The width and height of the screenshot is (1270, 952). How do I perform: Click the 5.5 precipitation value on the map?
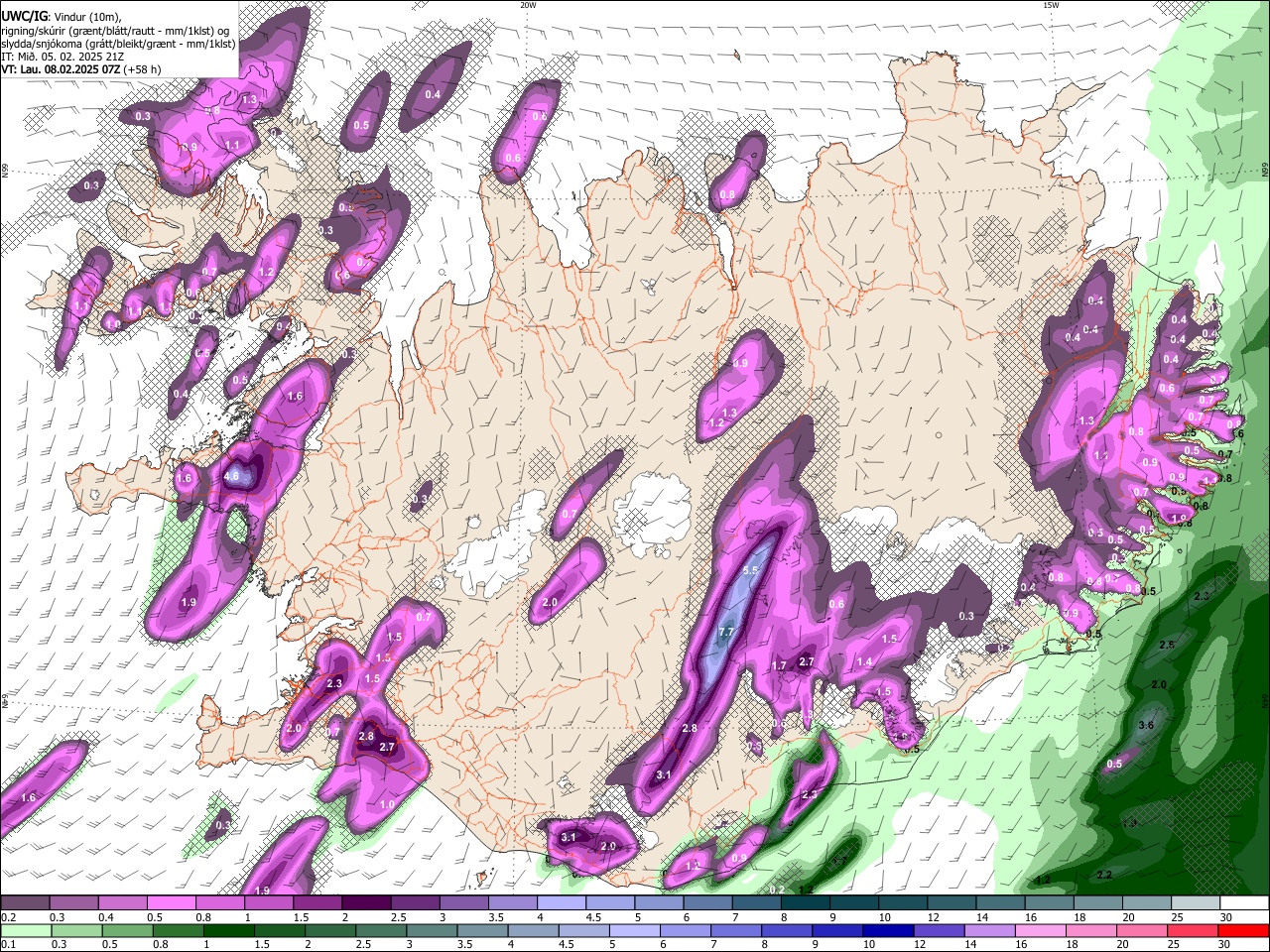(x=751, y=570)
